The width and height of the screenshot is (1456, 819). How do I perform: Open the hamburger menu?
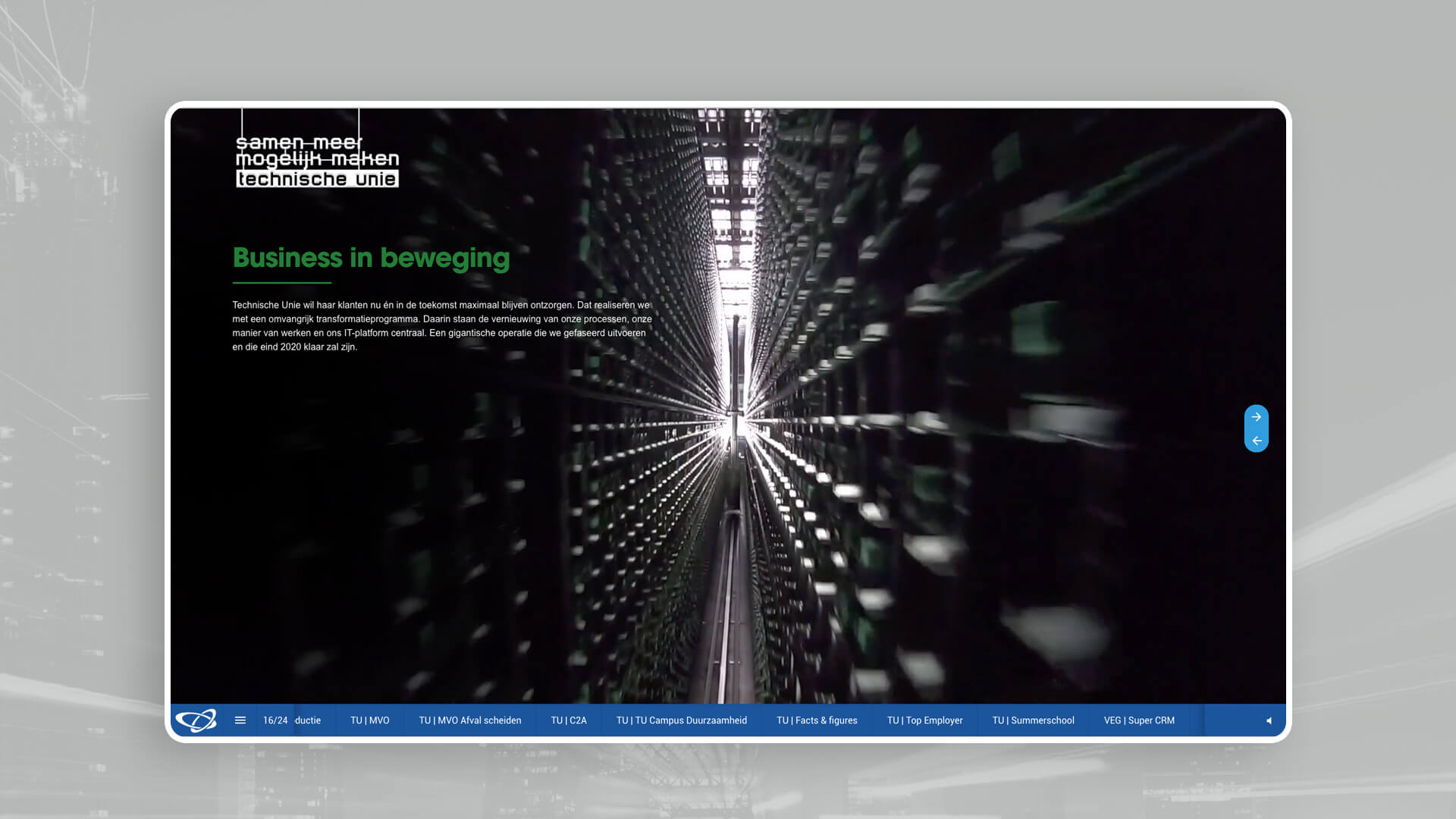(240, 720)
